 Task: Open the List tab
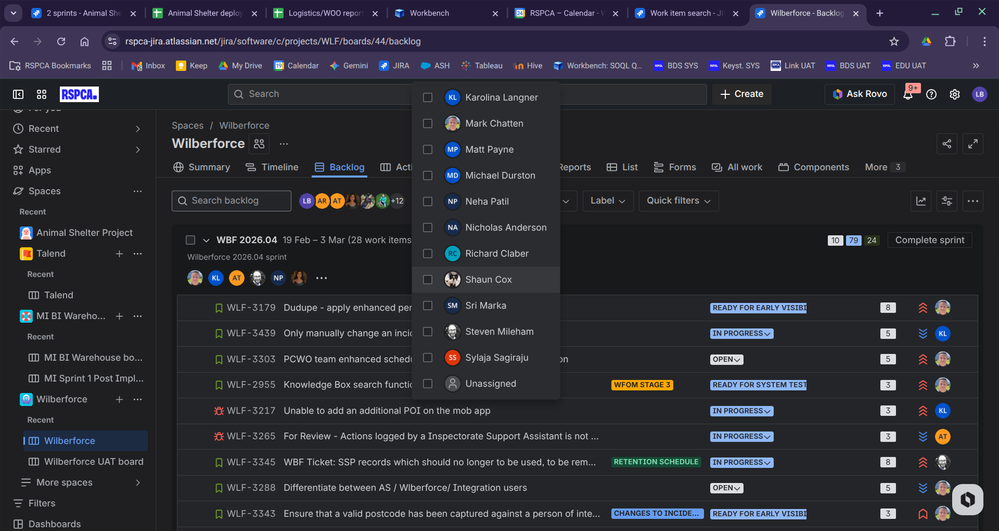pos(622,167)
